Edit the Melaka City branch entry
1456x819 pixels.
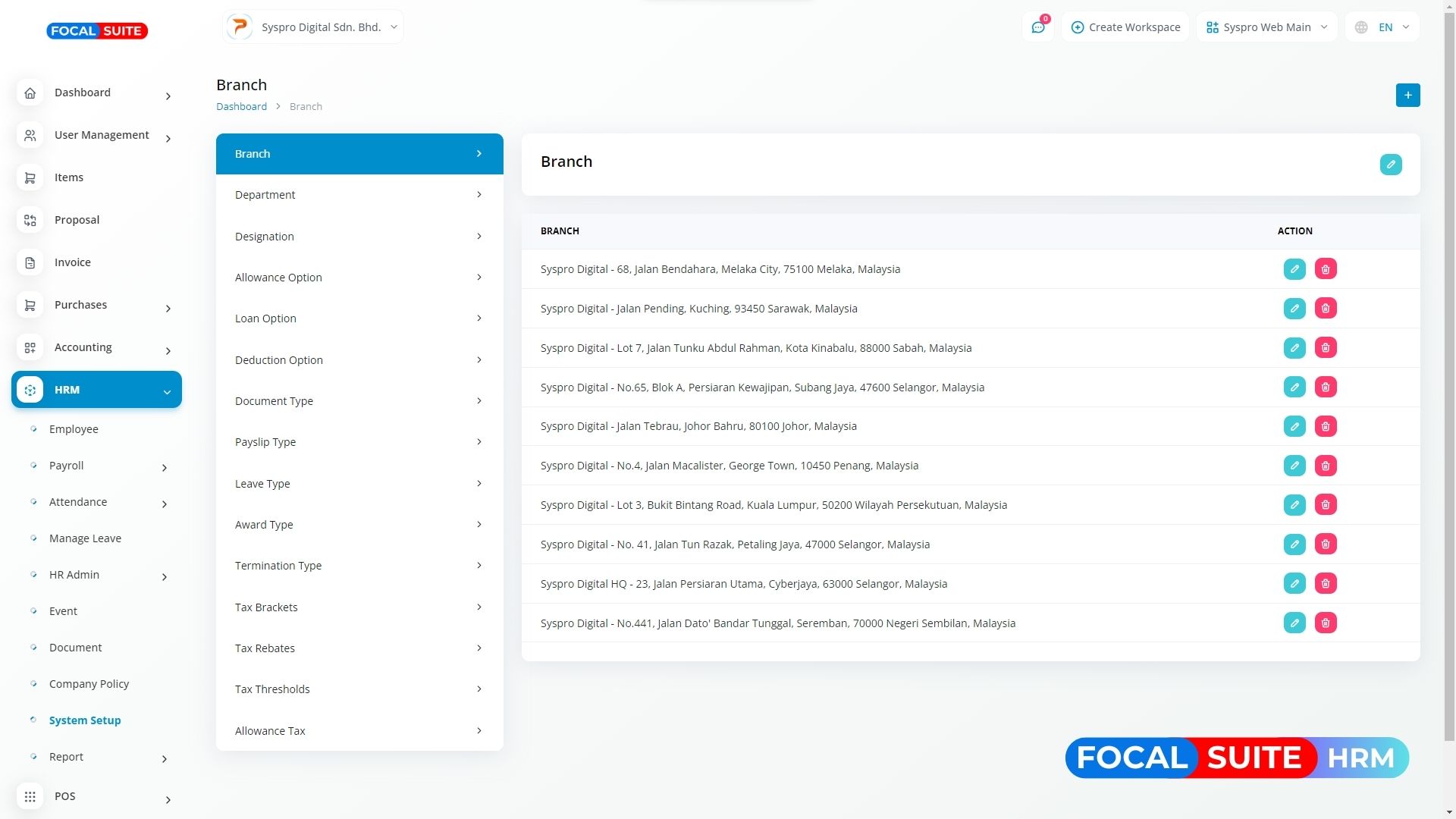pos(1294,269)
